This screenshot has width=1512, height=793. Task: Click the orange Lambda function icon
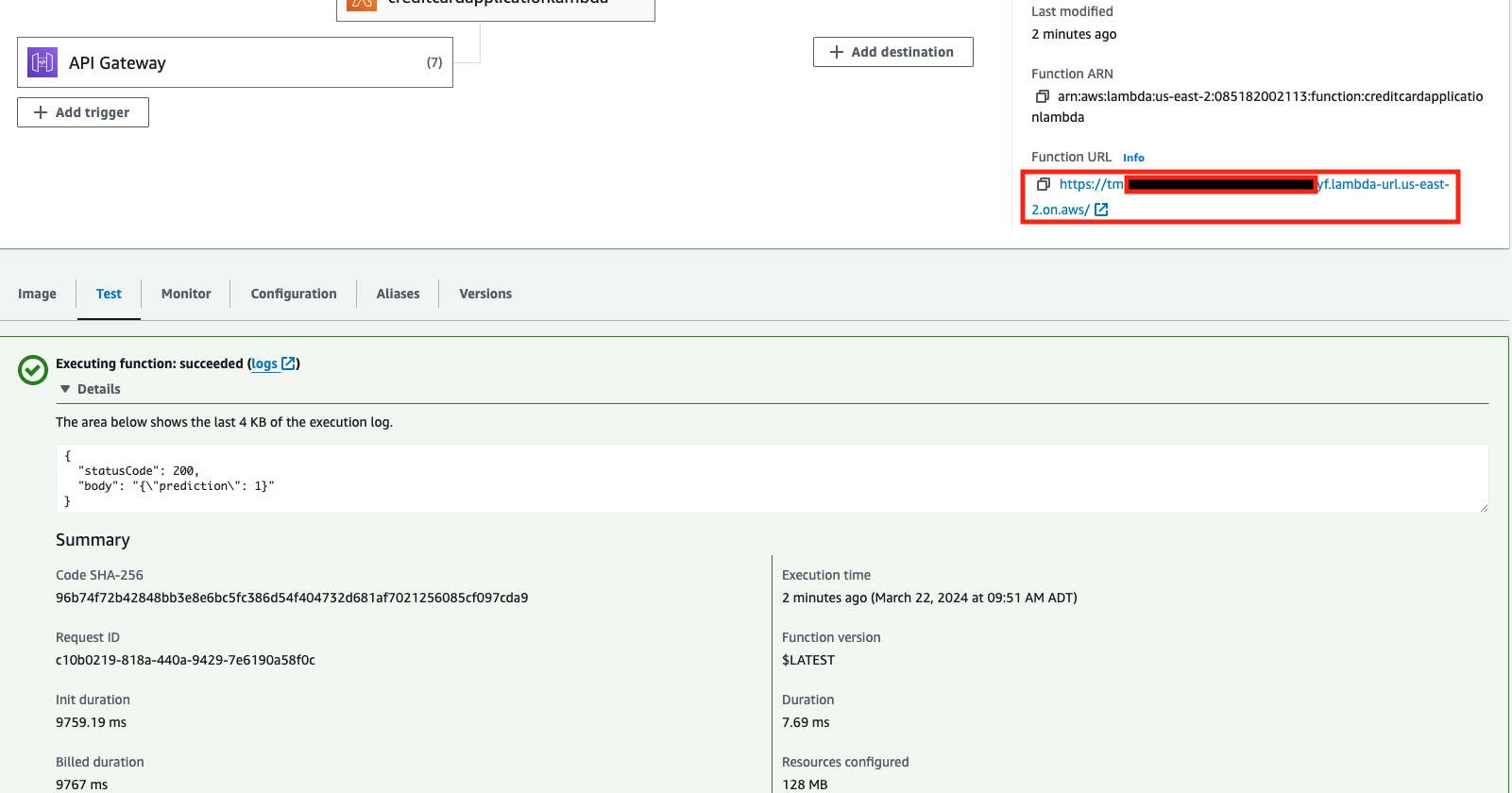click(x=362, y=3)
